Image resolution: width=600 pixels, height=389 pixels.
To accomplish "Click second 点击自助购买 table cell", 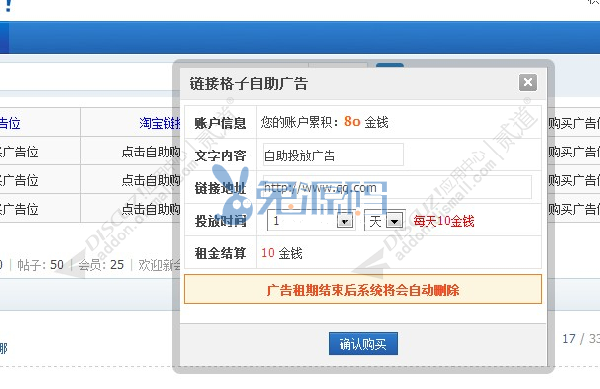I will (151, 180).
